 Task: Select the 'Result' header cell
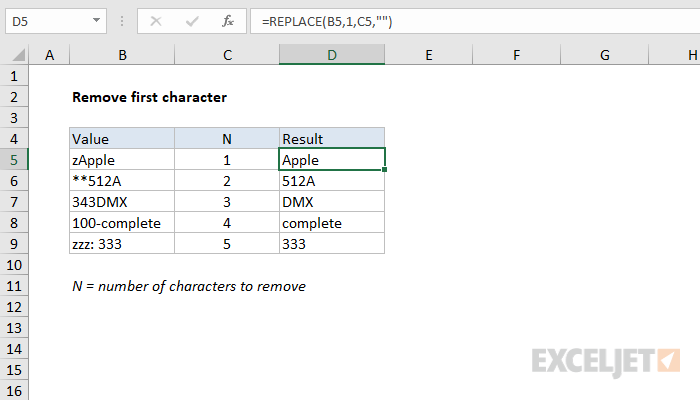click(332, 139)
